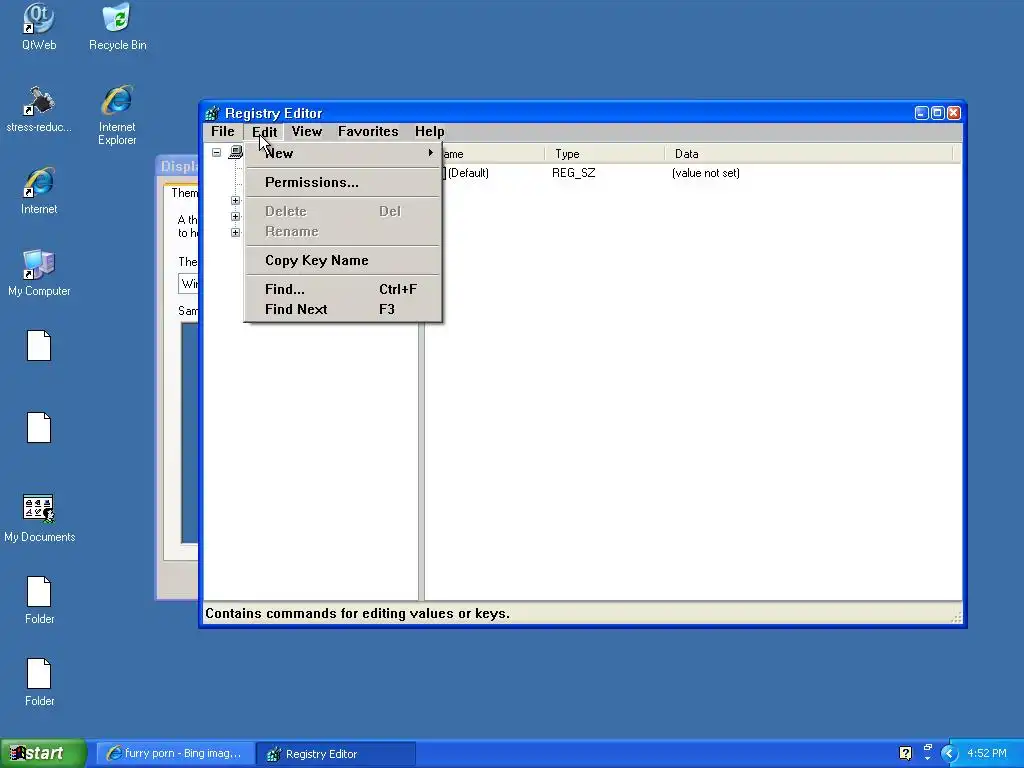The height and width of the screenshot is (768, 1024).
Task: Open the File menu
Action: click(x=223, y=131)
